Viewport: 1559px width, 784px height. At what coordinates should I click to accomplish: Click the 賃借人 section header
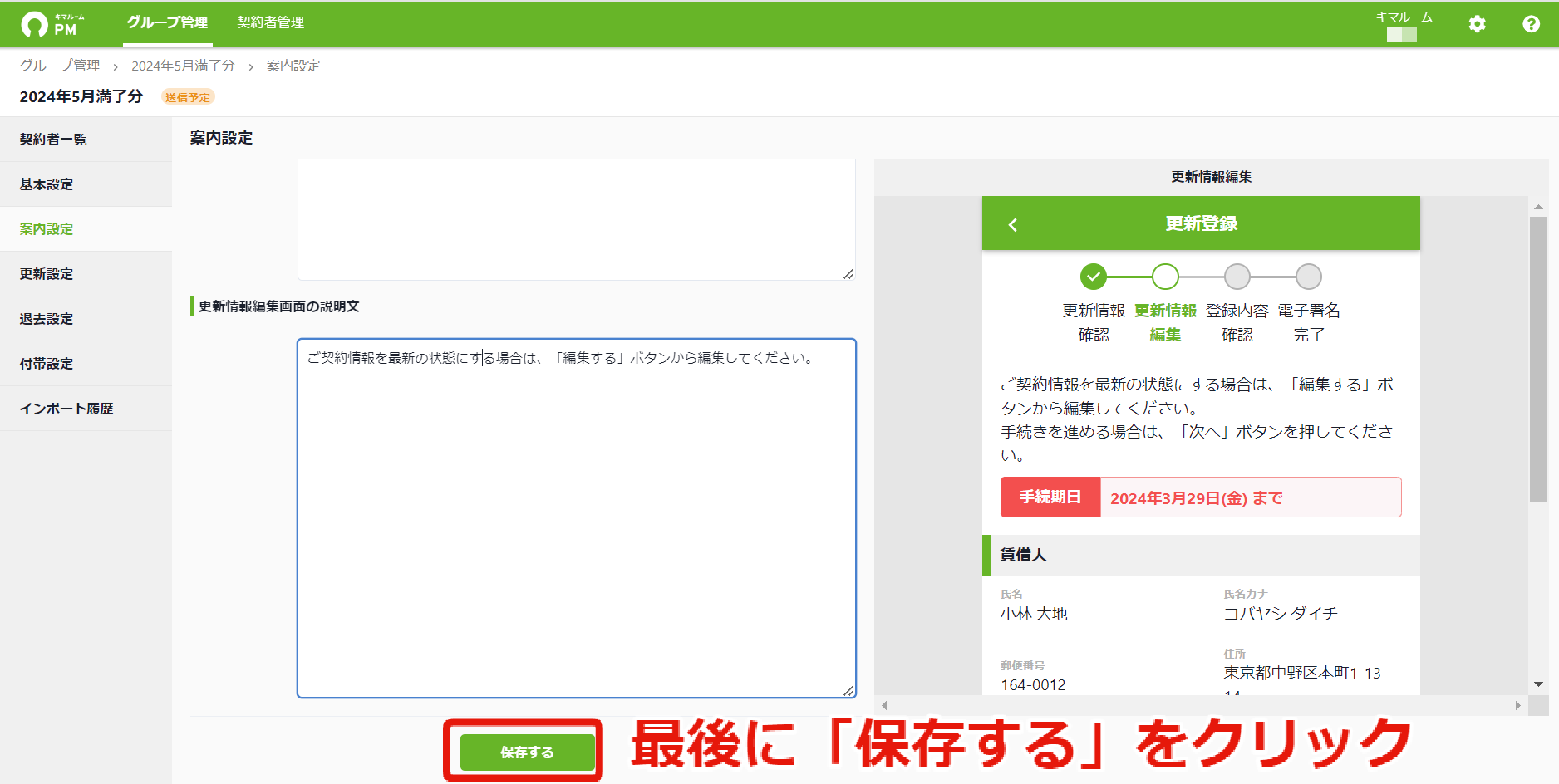click(1201, 555)
